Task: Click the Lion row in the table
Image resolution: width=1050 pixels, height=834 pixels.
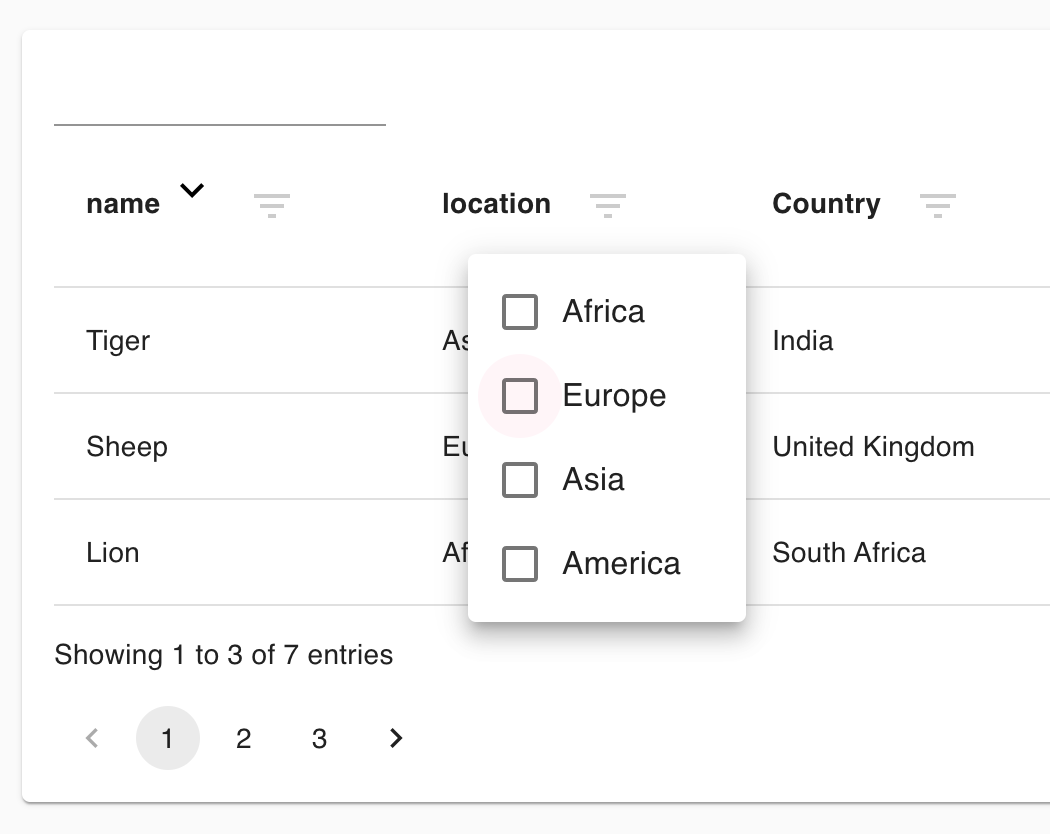Action: tap(112, 552)
